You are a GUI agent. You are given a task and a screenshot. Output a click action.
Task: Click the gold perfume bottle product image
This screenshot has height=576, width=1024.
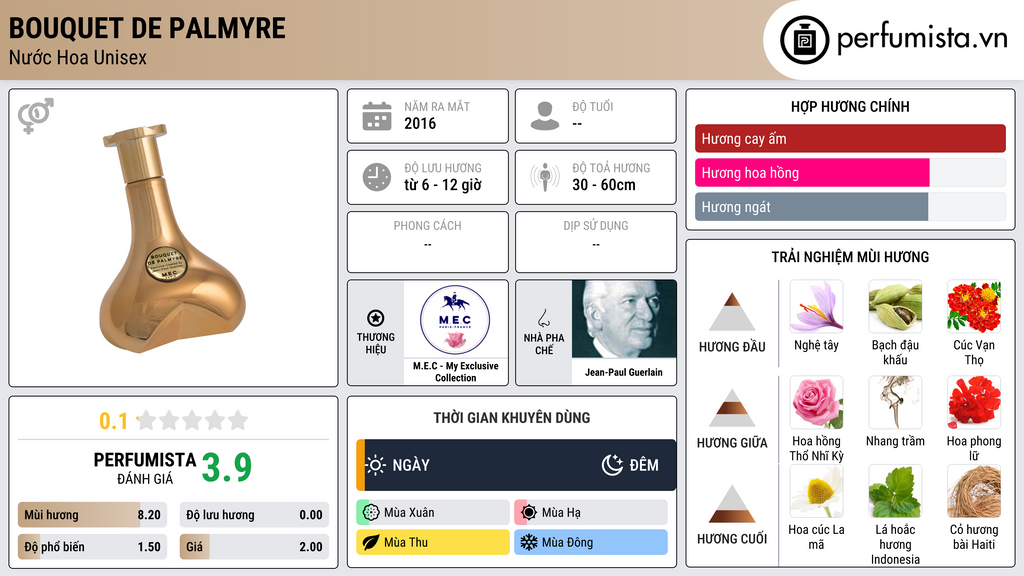click(x=173, y=238)
